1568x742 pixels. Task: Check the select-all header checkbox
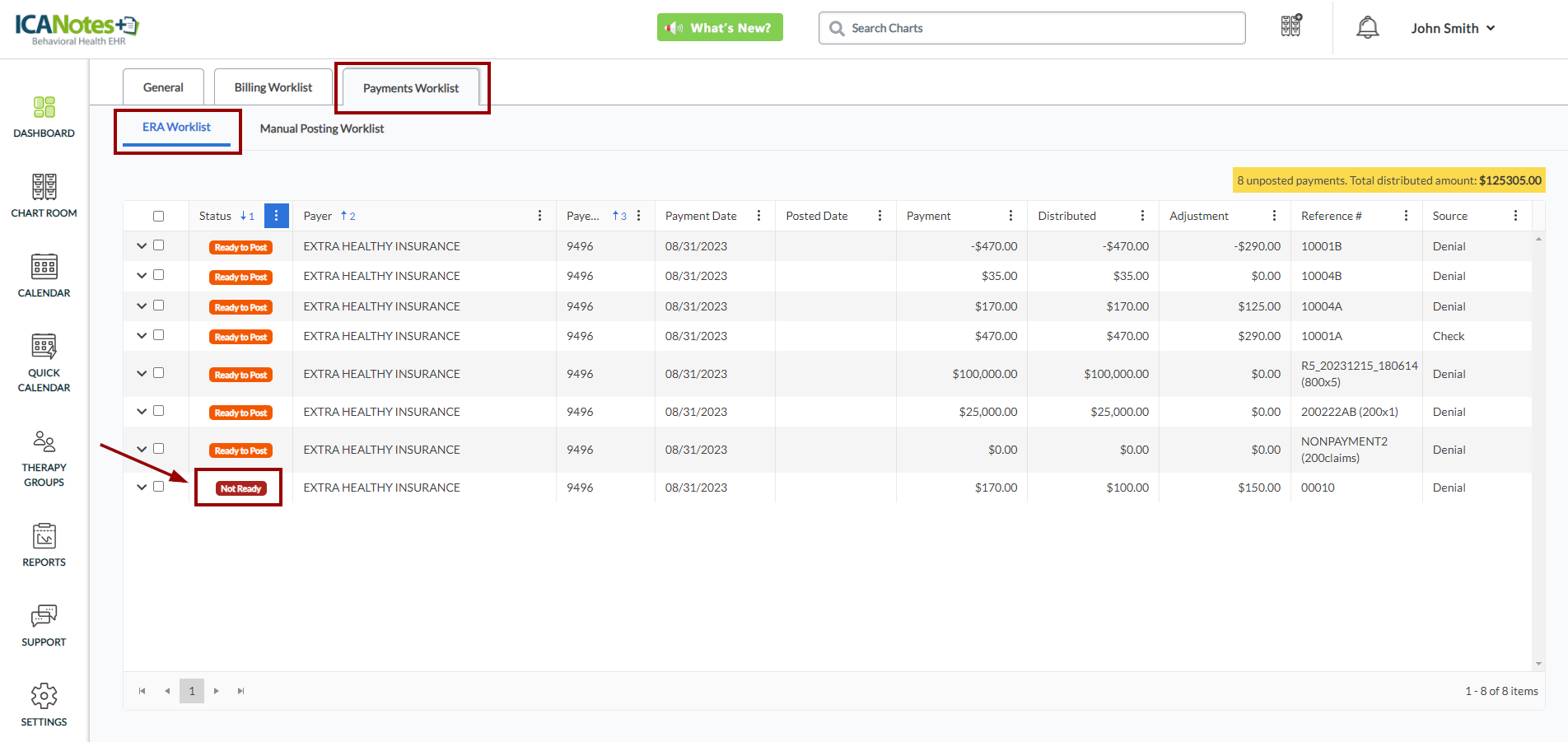(158, 217)
